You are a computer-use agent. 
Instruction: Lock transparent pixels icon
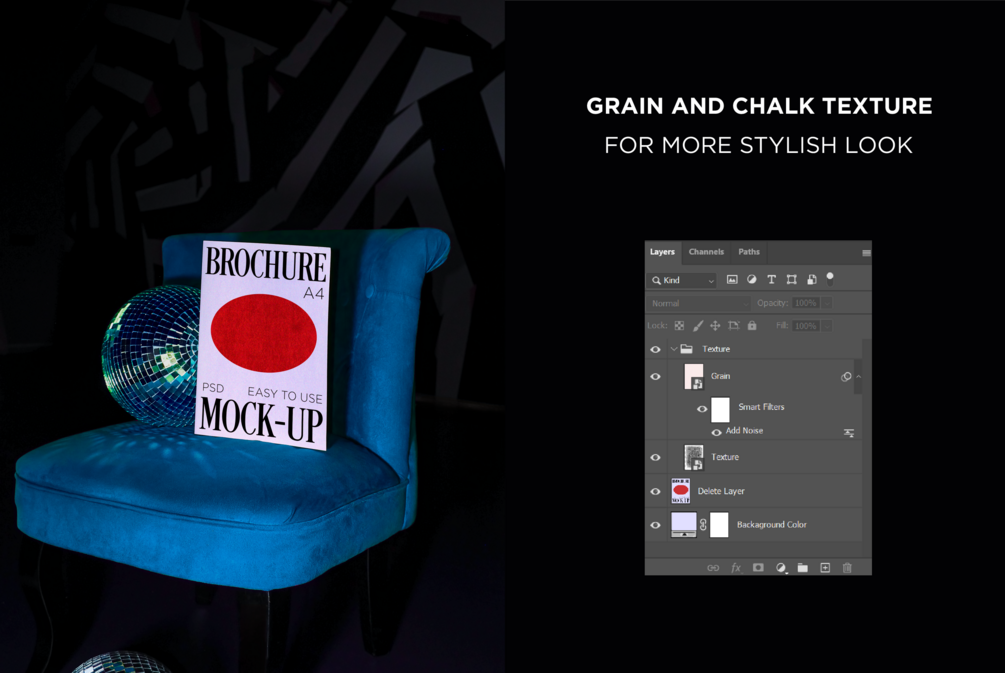click(x=679, y=326)
